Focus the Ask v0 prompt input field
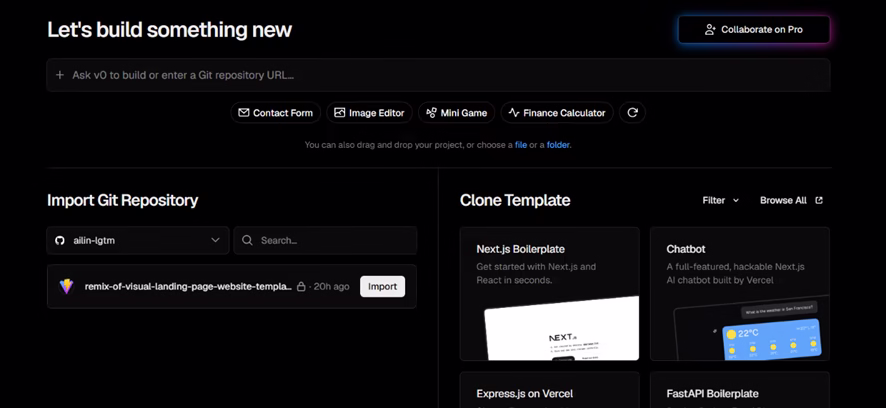886x408 pixels. [x=438, y=75]
